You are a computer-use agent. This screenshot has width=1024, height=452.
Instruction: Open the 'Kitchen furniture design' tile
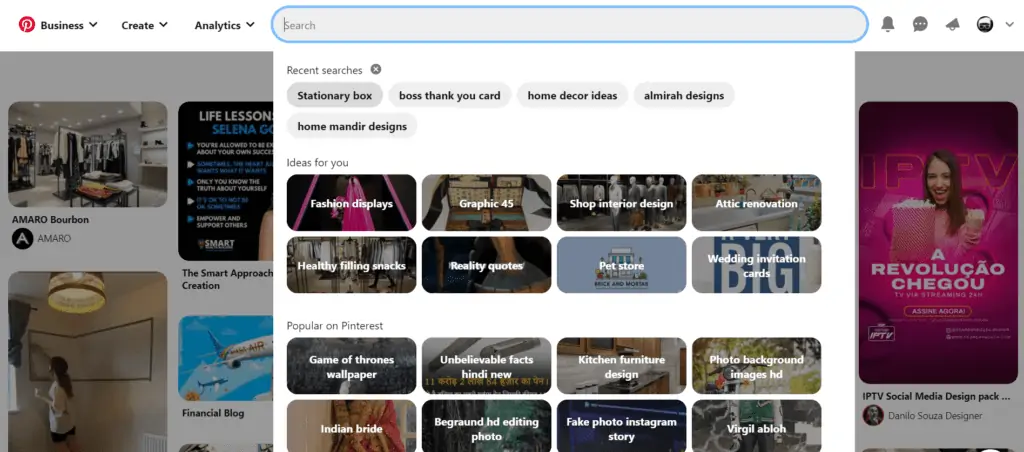point(621,366)
